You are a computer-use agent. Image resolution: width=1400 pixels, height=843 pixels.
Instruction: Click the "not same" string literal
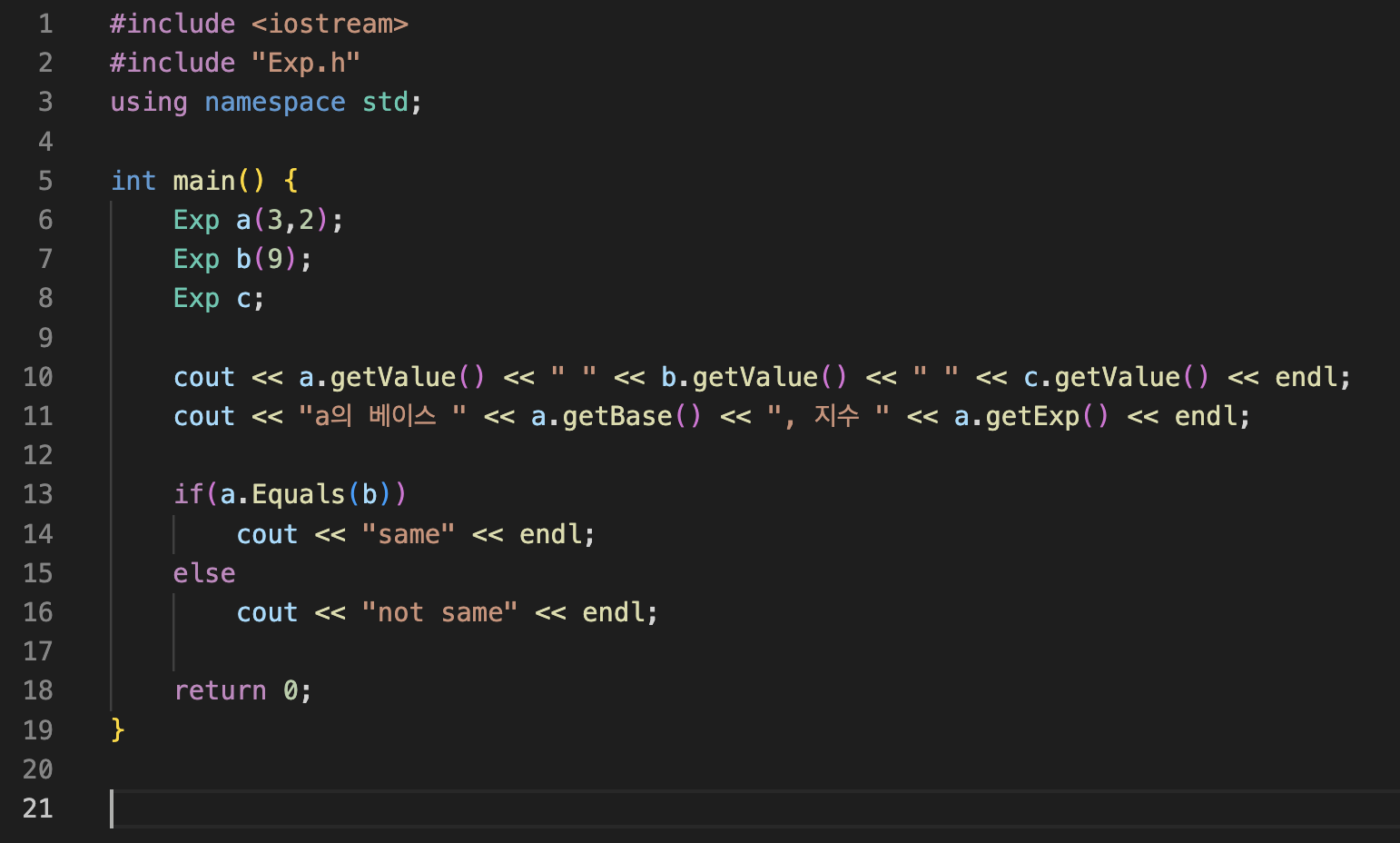coord(439,612)
